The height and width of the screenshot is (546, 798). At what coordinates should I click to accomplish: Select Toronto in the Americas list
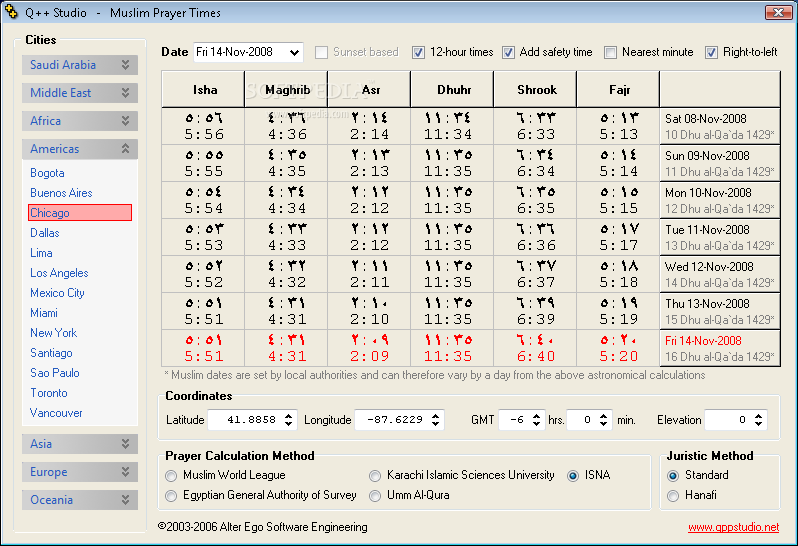click(49, 393)
